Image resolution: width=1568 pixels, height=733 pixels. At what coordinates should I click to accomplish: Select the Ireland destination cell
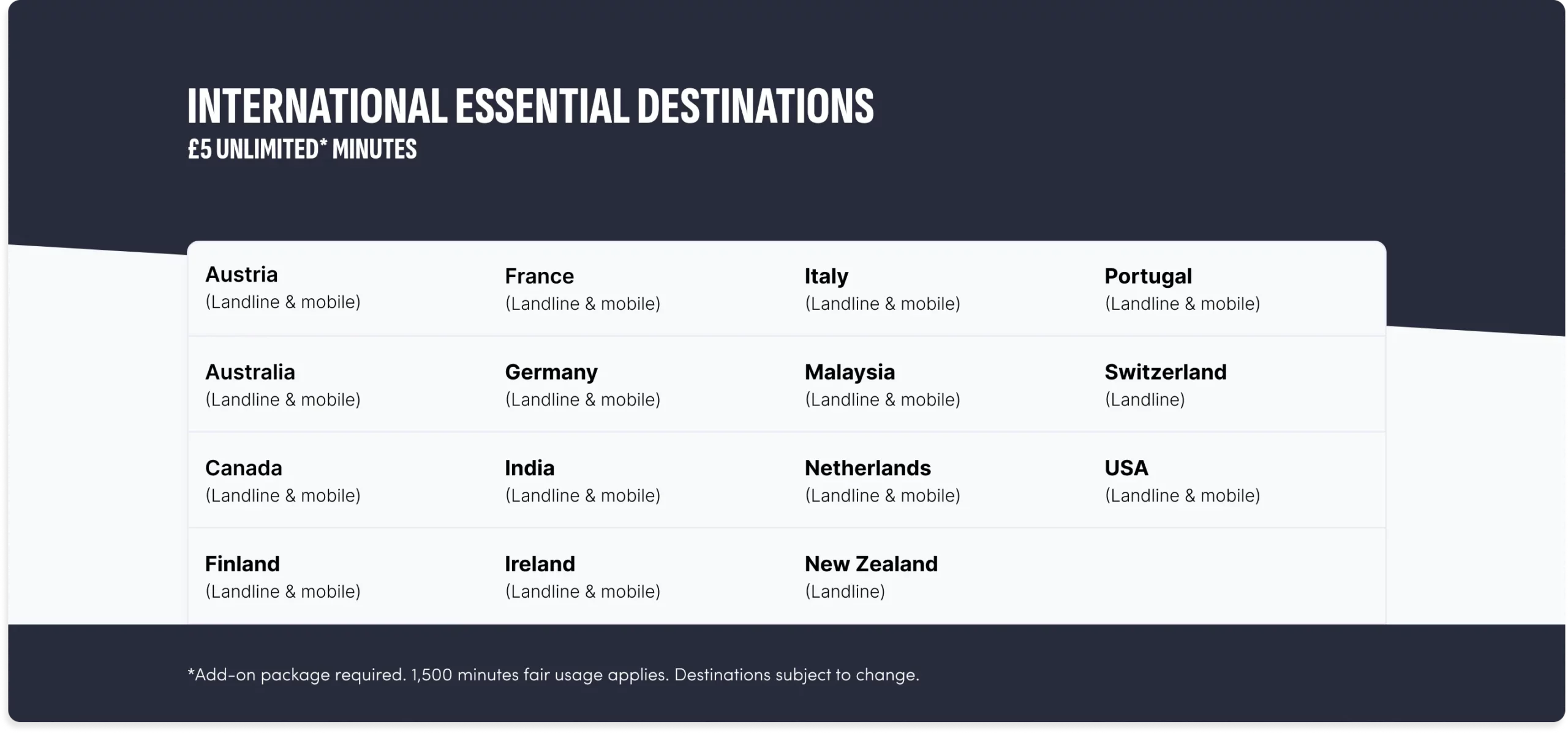pyautogui.click(x=540, y=564)
